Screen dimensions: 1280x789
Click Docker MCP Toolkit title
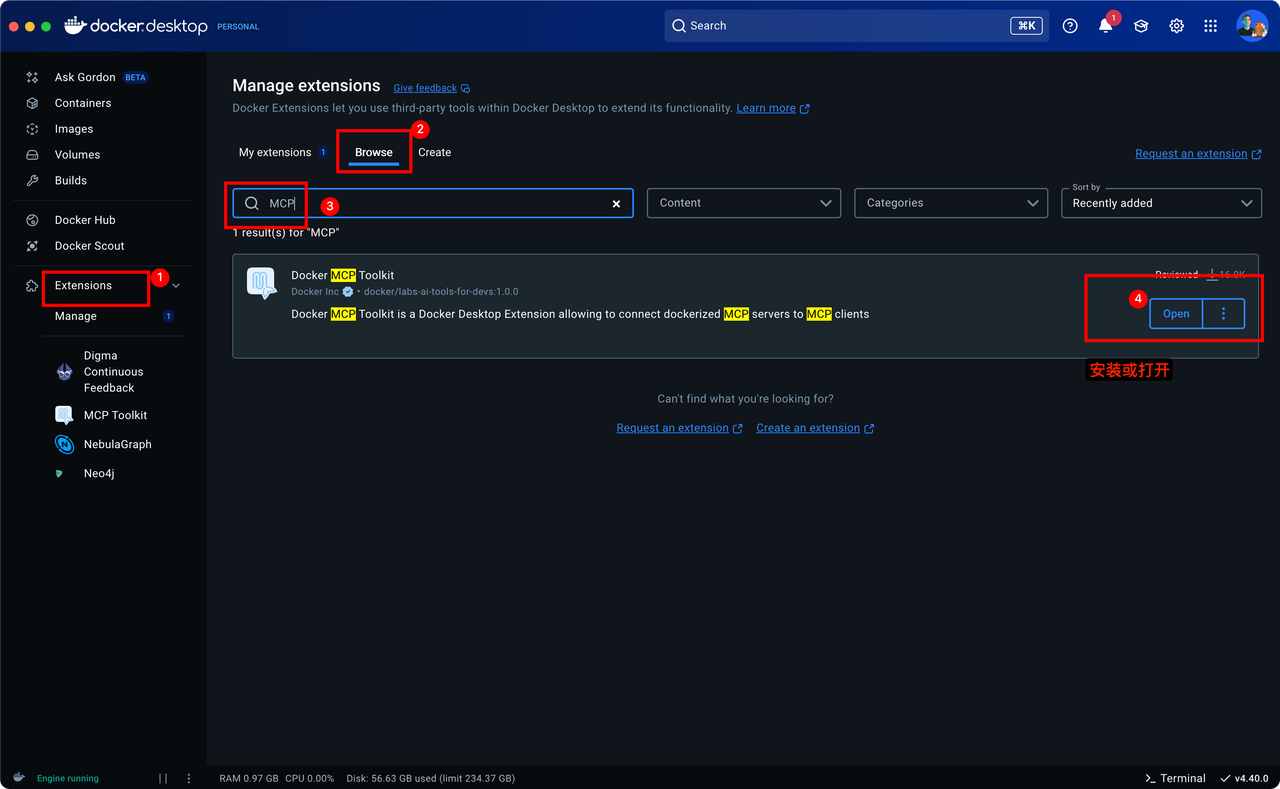343,275
